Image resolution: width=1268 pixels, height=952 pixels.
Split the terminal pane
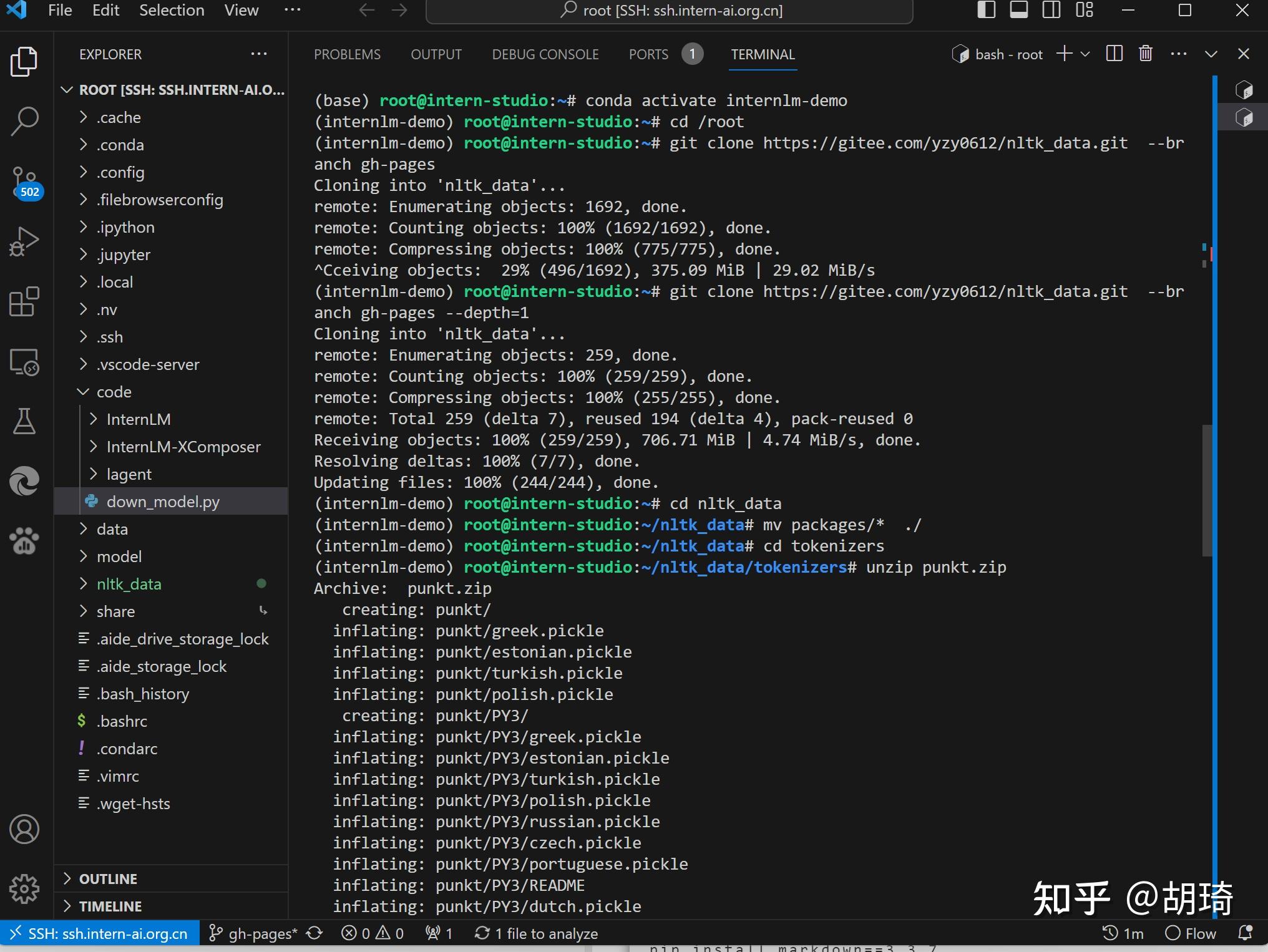[1114, 54]
